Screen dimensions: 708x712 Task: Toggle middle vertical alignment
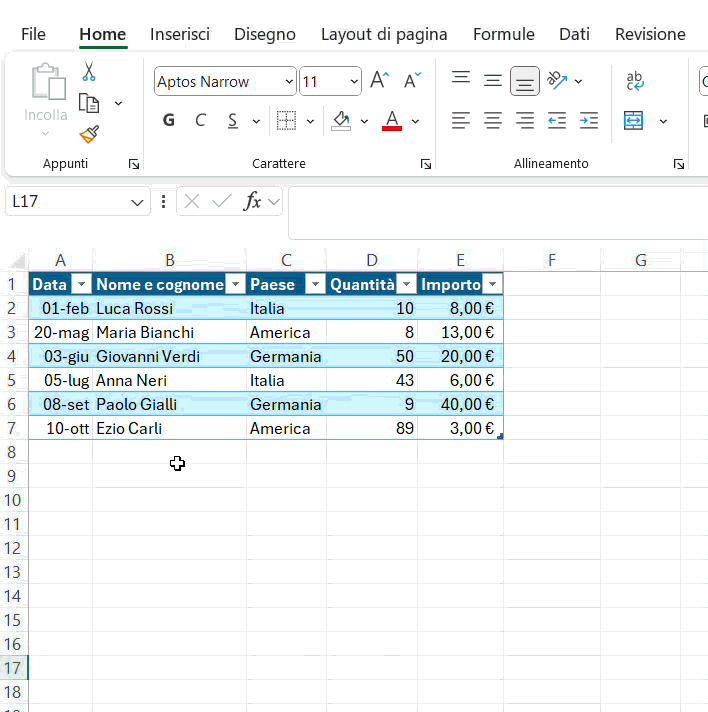[x=493, y=81]
